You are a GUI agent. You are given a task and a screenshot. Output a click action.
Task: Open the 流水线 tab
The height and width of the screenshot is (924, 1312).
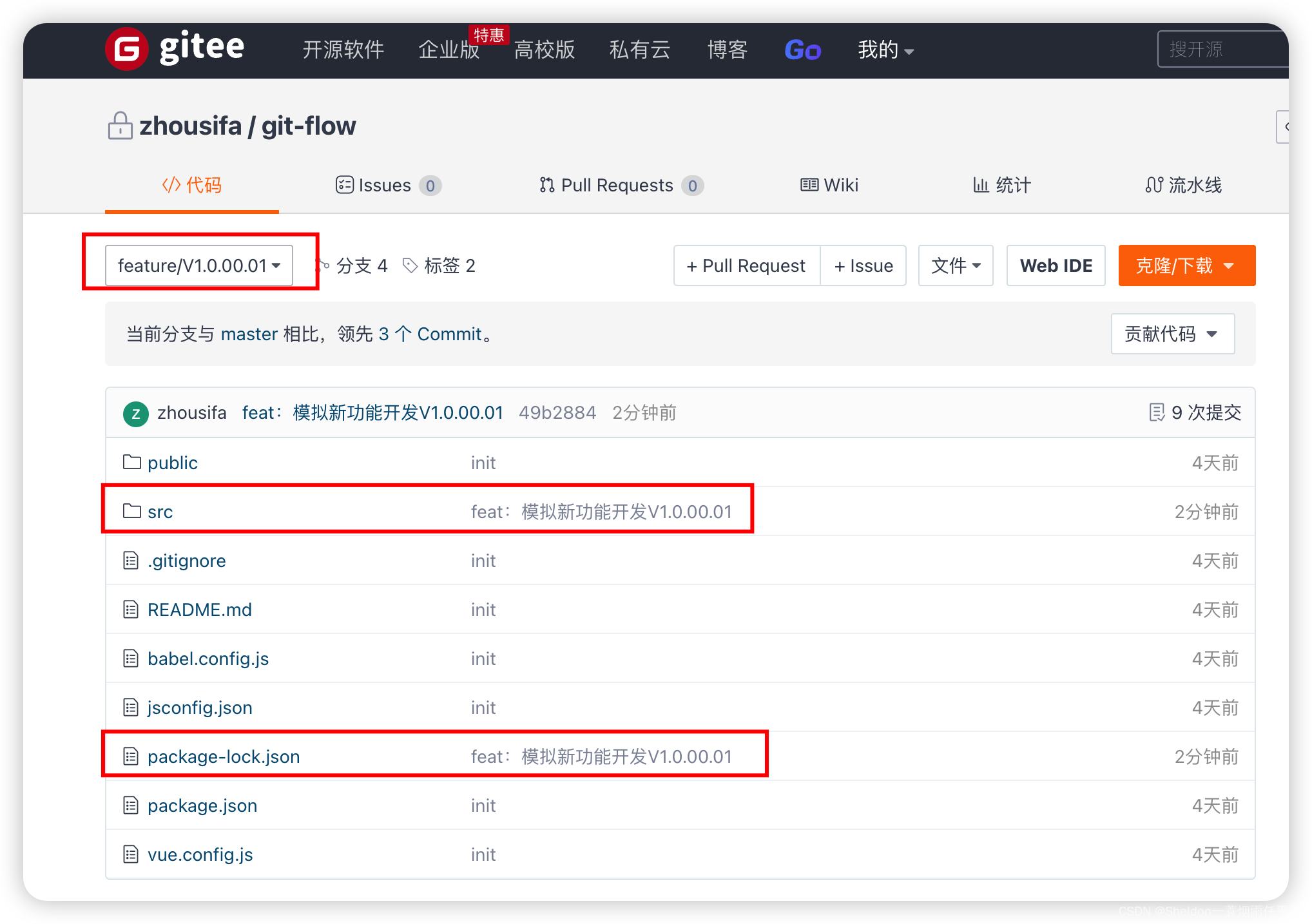(1183, 185)
